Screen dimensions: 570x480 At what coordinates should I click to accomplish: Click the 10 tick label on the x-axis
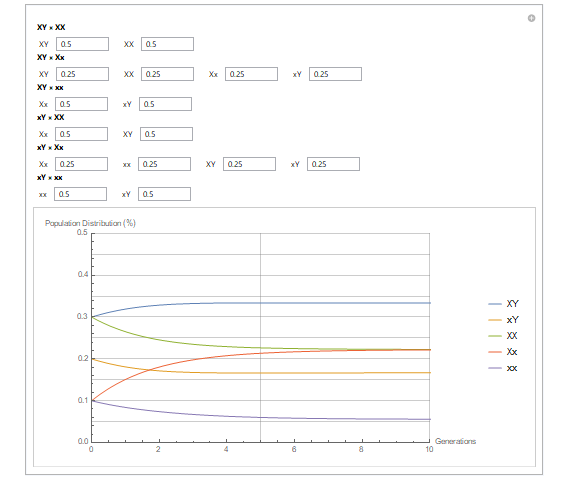429,449
